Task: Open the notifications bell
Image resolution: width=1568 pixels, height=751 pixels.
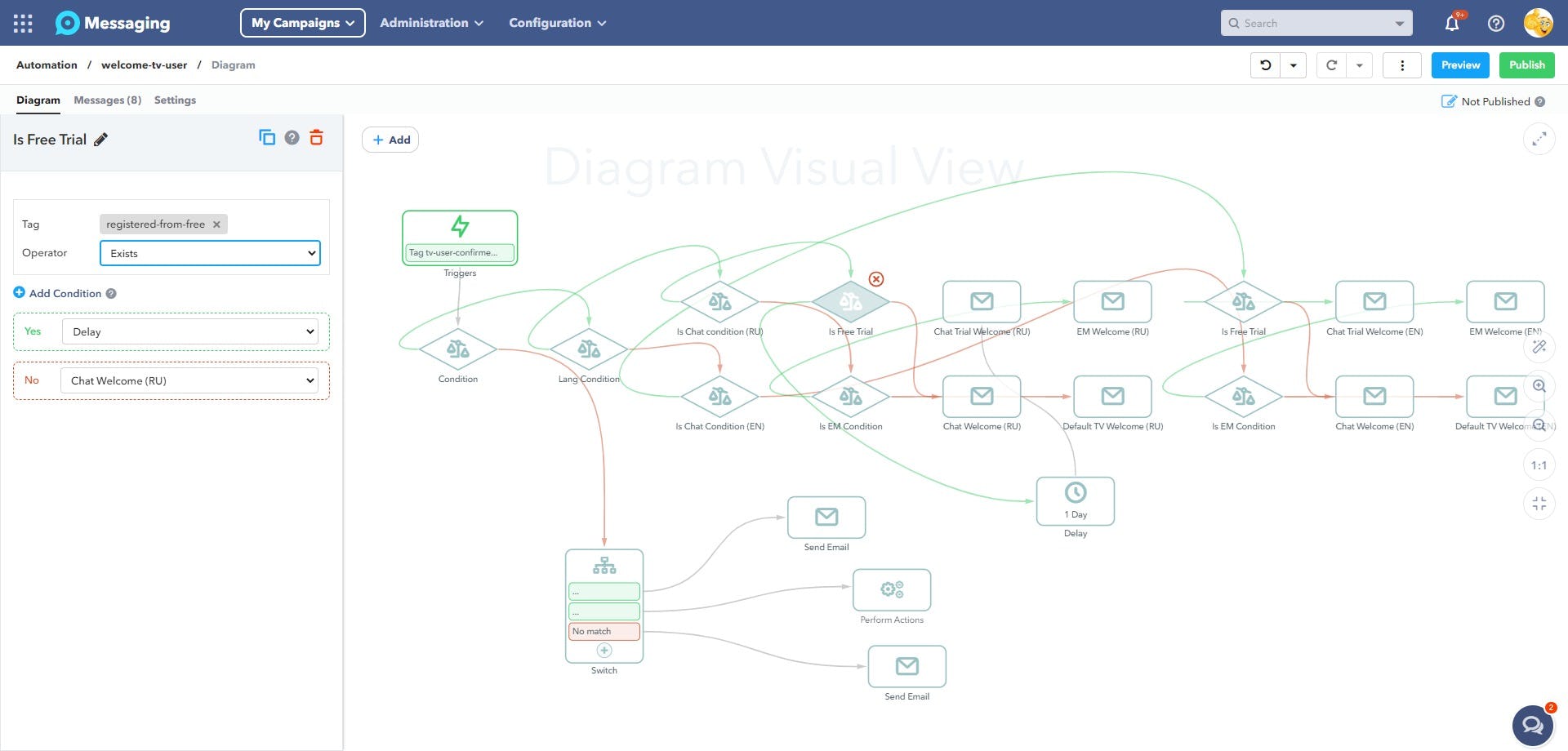Action: tap(1452, 23)
